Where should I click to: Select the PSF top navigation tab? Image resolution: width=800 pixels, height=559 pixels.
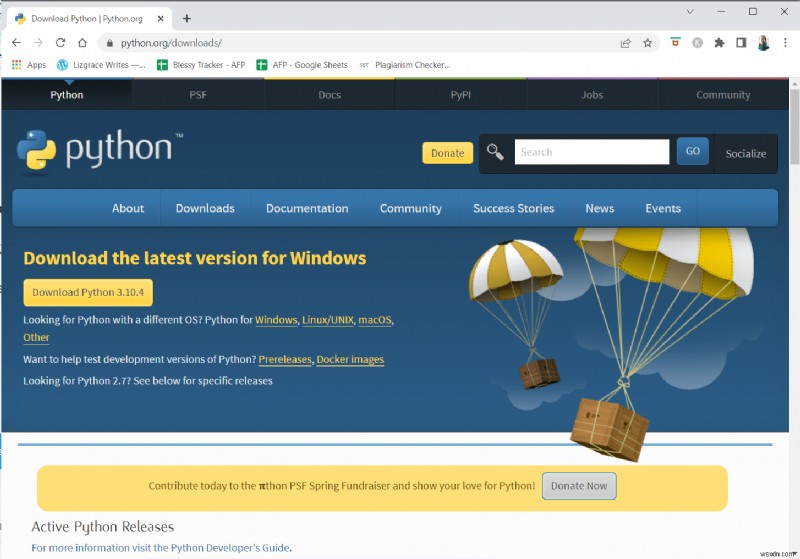tap(198, 95)
